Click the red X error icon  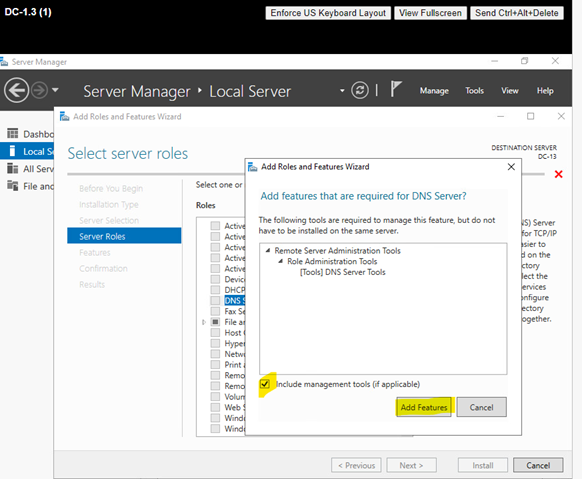[558, 174]
